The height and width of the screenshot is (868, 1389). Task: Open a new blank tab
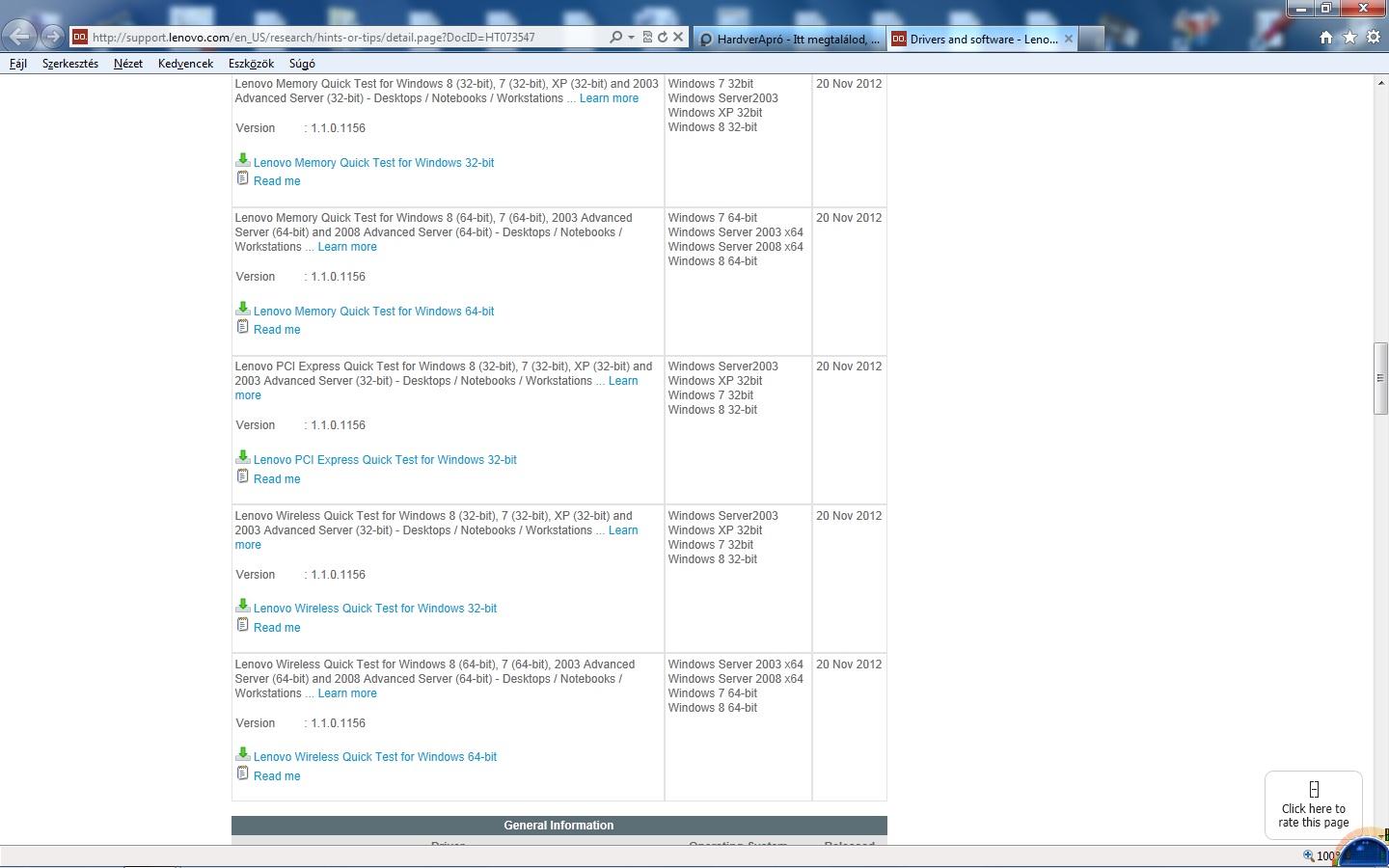(x=1091, y=39)
